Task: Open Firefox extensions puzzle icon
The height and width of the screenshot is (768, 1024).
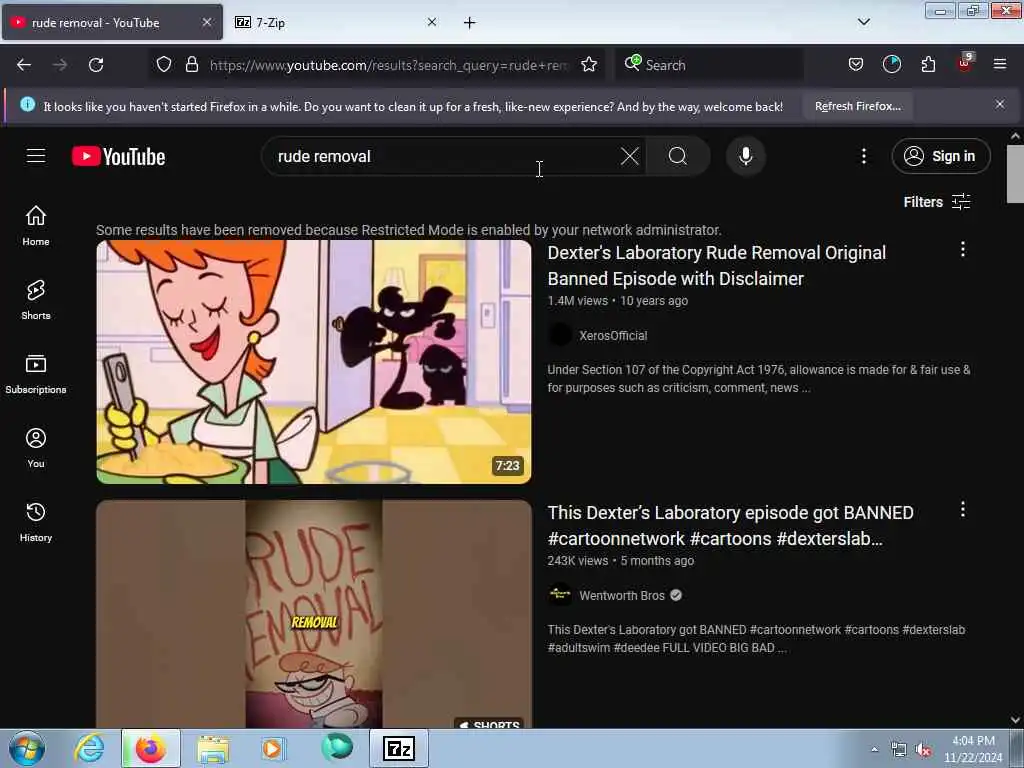Action: 928,65
